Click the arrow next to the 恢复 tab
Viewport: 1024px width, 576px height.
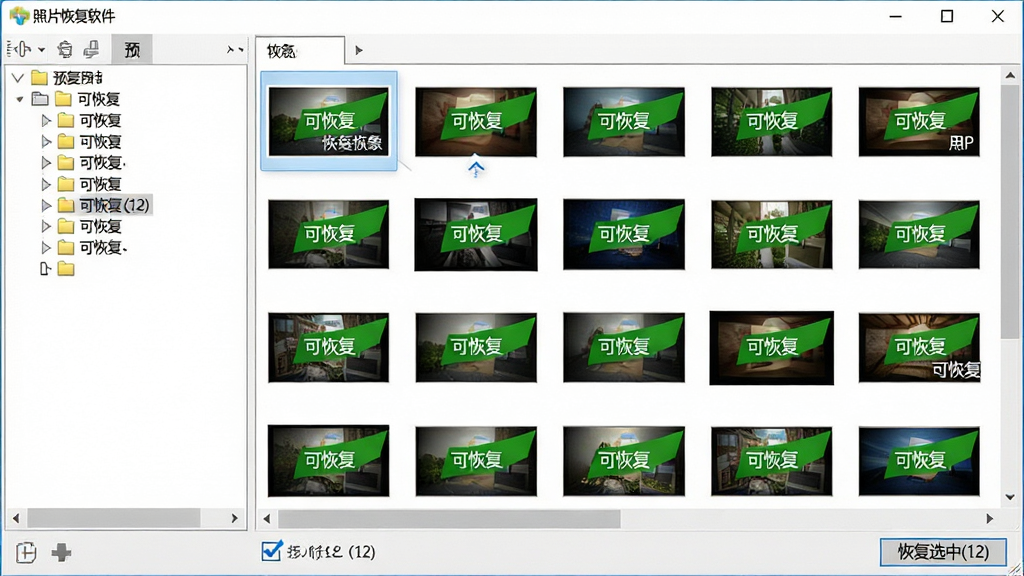[x=359, y=50]
